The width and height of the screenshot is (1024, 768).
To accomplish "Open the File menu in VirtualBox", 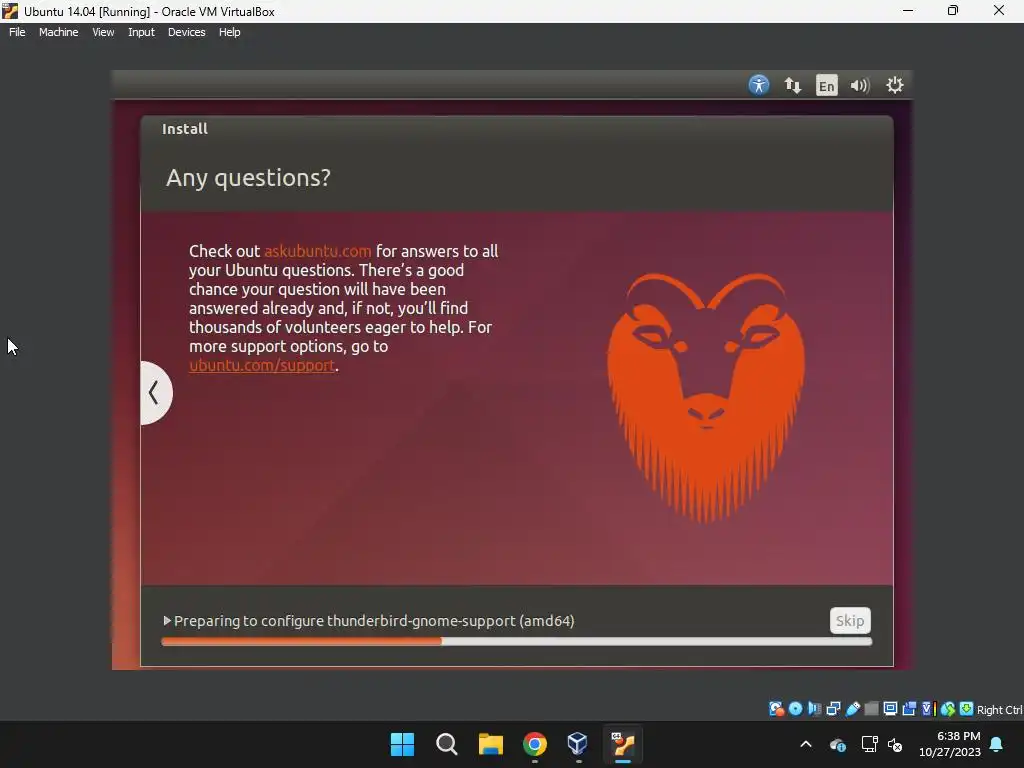I will pos(17,32).
